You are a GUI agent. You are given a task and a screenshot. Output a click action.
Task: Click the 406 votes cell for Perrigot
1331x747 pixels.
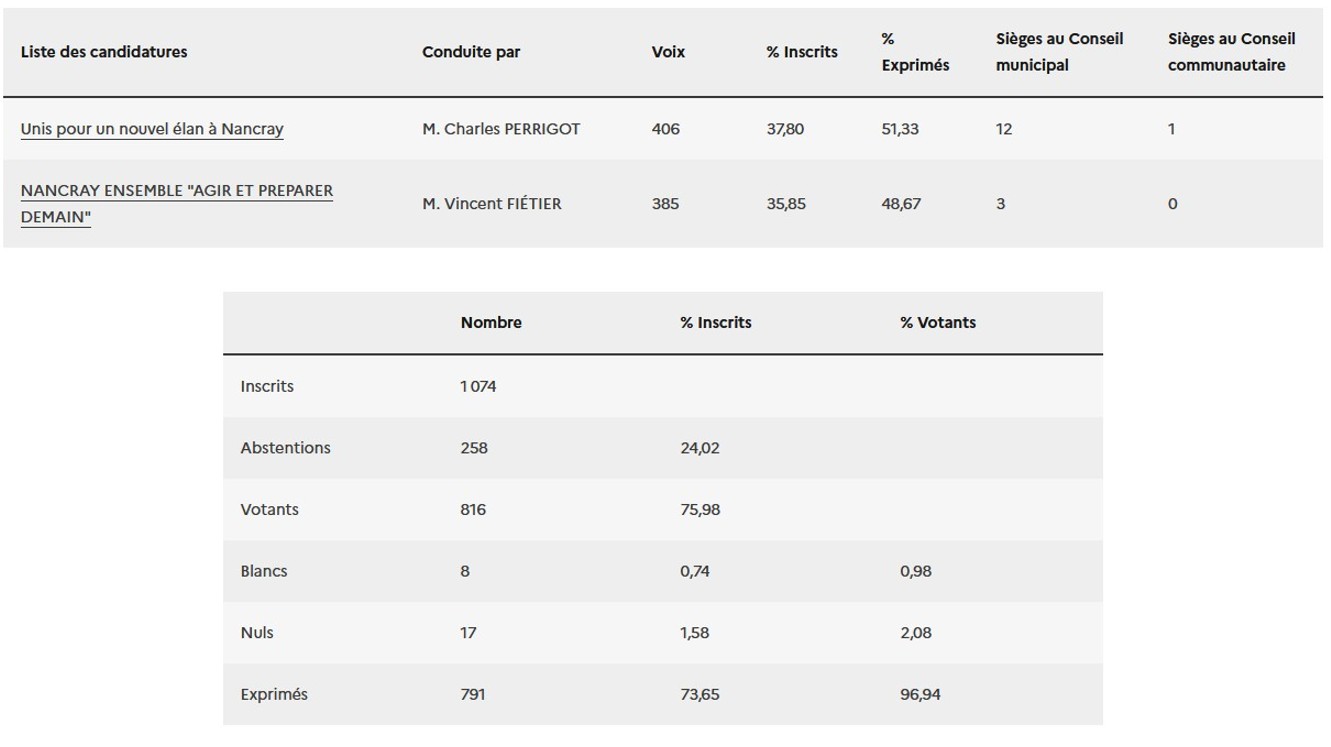click(665, 129)
